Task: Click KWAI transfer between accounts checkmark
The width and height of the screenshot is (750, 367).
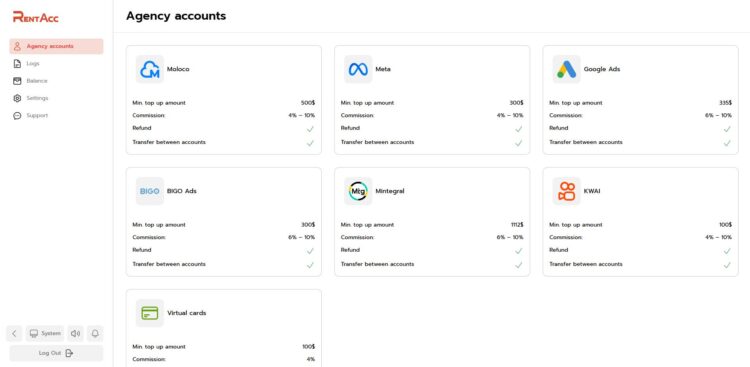Action: pos(727,265)
